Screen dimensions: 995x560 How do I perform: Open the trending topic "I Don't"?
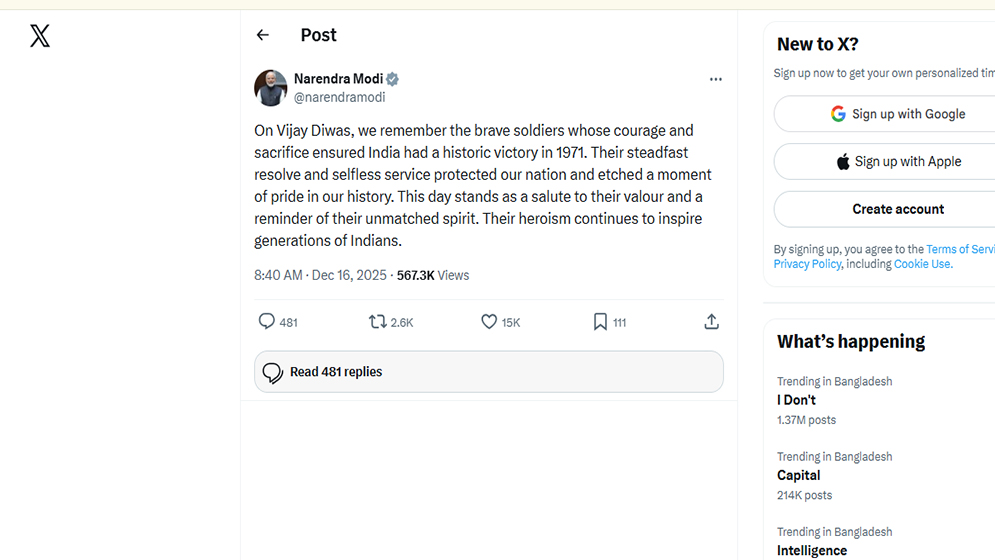click(x=796, y=400)
